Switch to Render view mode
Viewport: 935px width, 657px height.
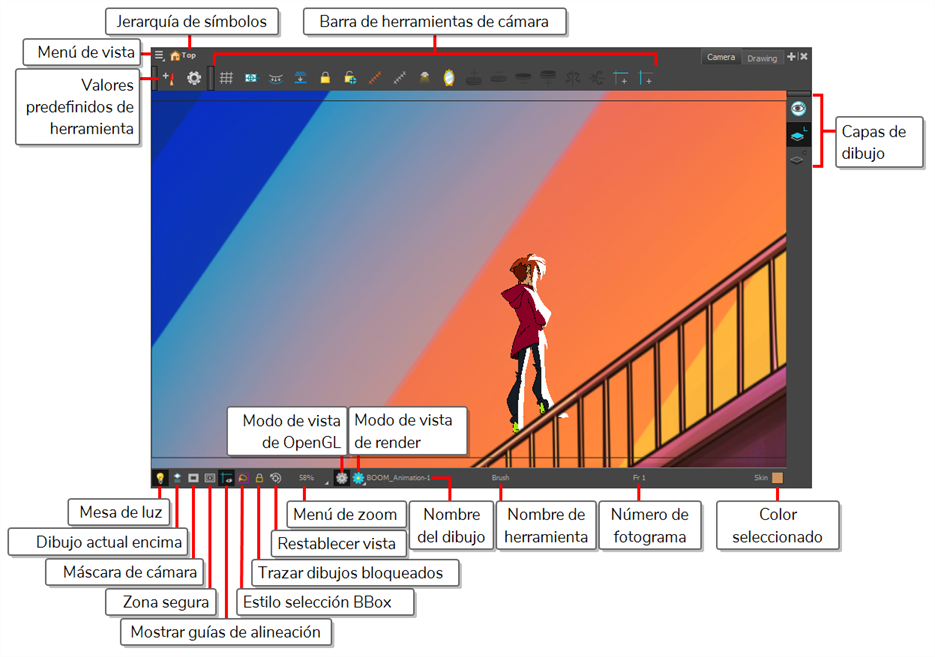pos(358,478)
